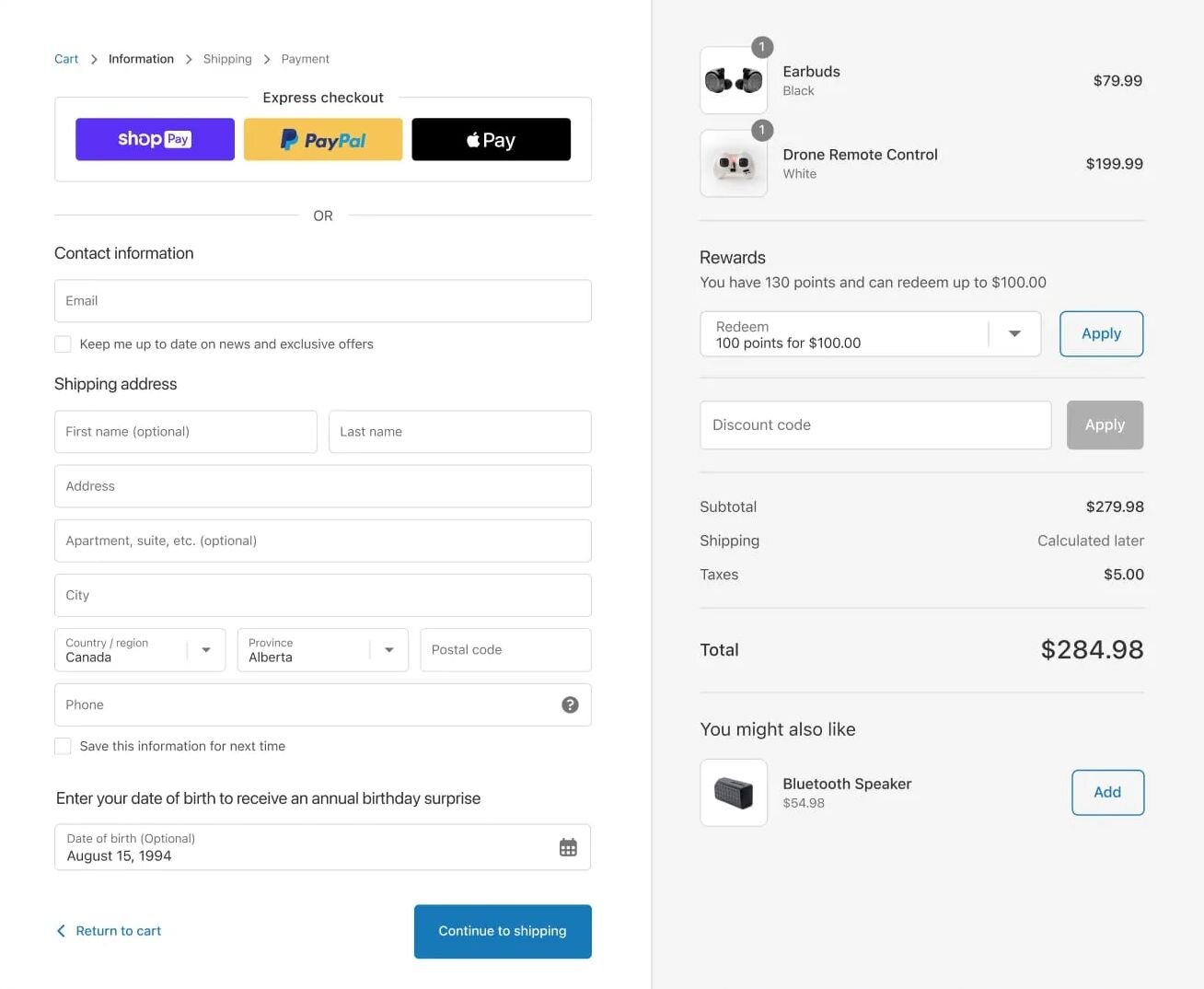Apply the discount code
Image resolution: width=1204 pixels, height=989 pixels.
(1105, 425)
